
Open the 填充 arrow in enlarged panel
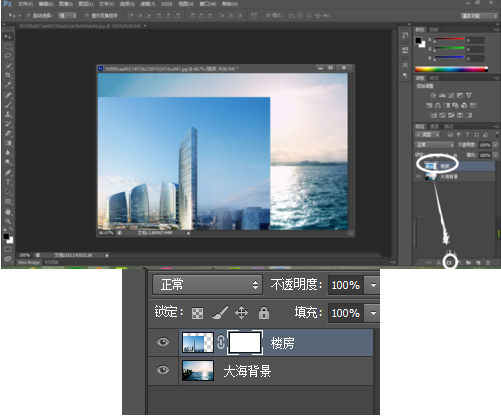point(373,313)
